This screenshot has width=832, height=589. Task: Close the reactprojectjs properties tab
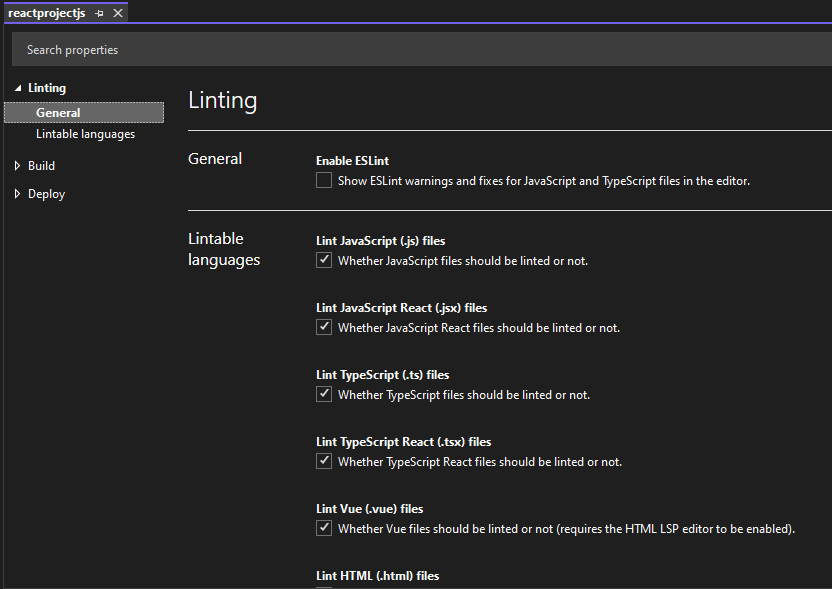[x=117, y=12]
